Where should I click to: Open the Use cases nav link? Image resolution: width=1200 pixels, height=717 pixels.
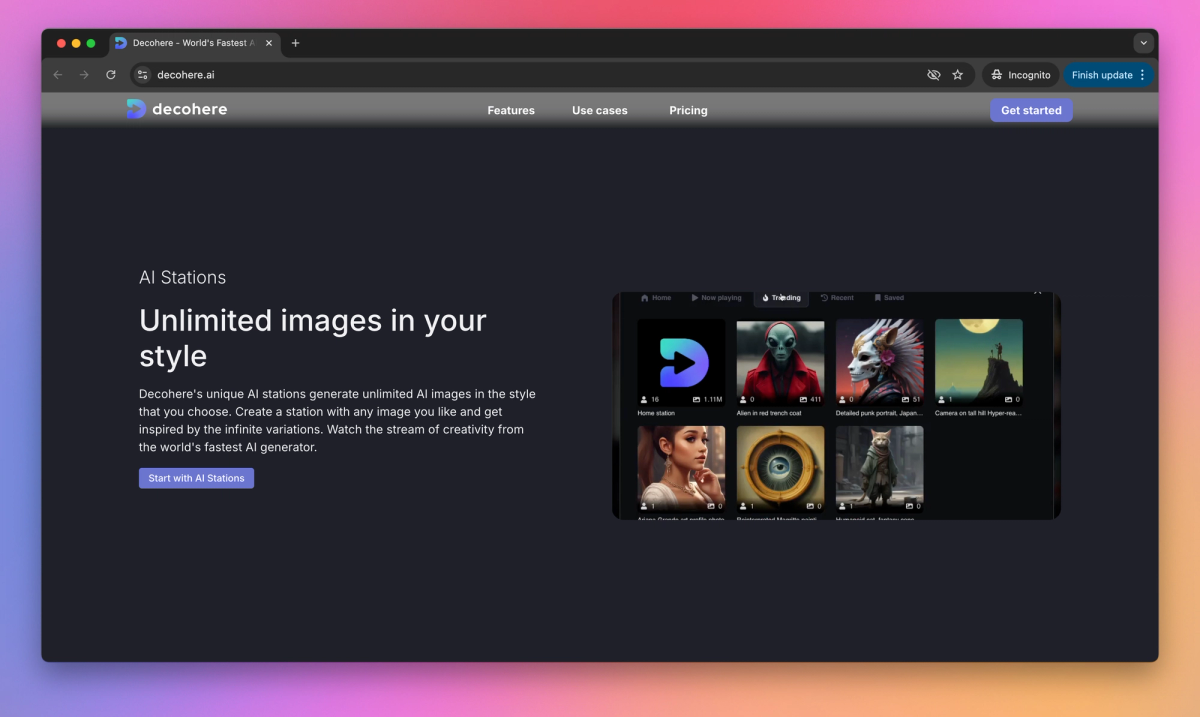tap(600, 110)
